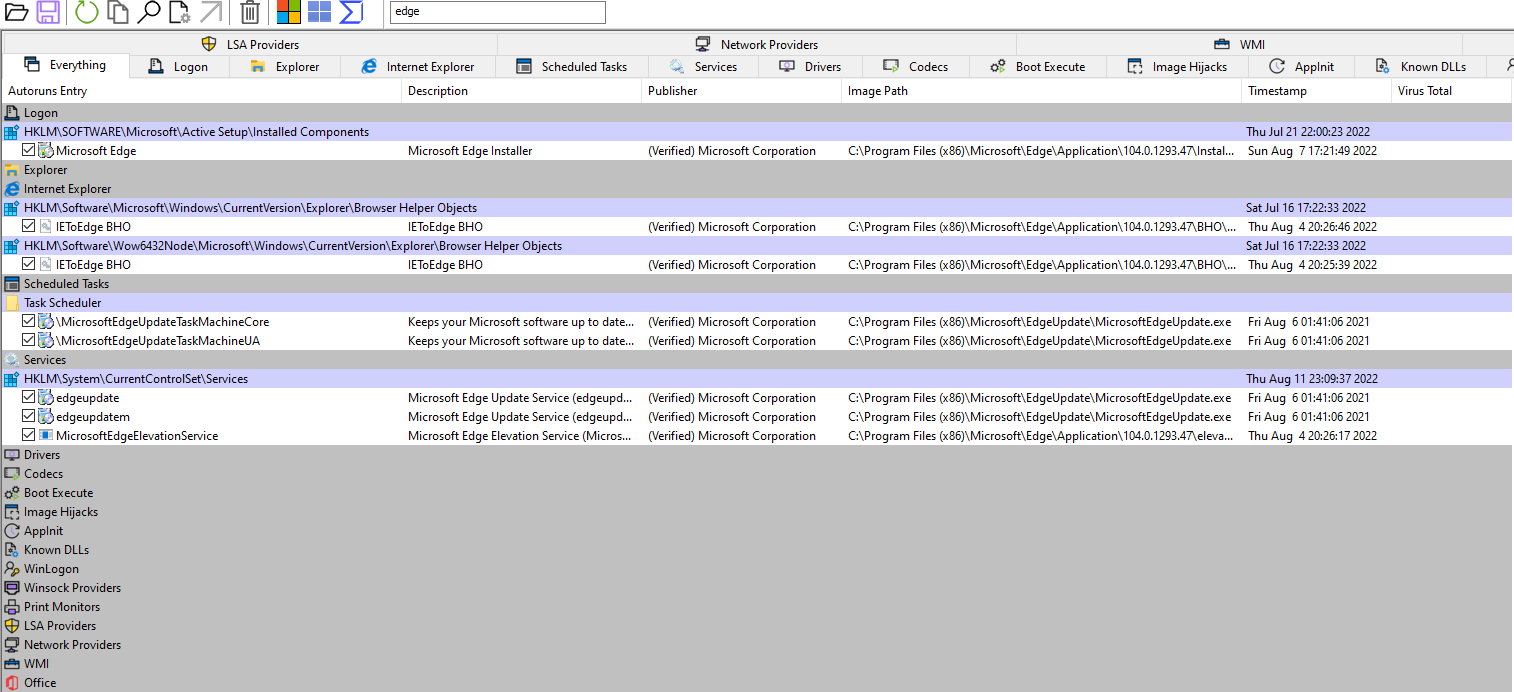Image resolution: width=1514 pixels, height=692 pixels.
Task: Sort by the Publisher column header
Action: coord(742,91)
